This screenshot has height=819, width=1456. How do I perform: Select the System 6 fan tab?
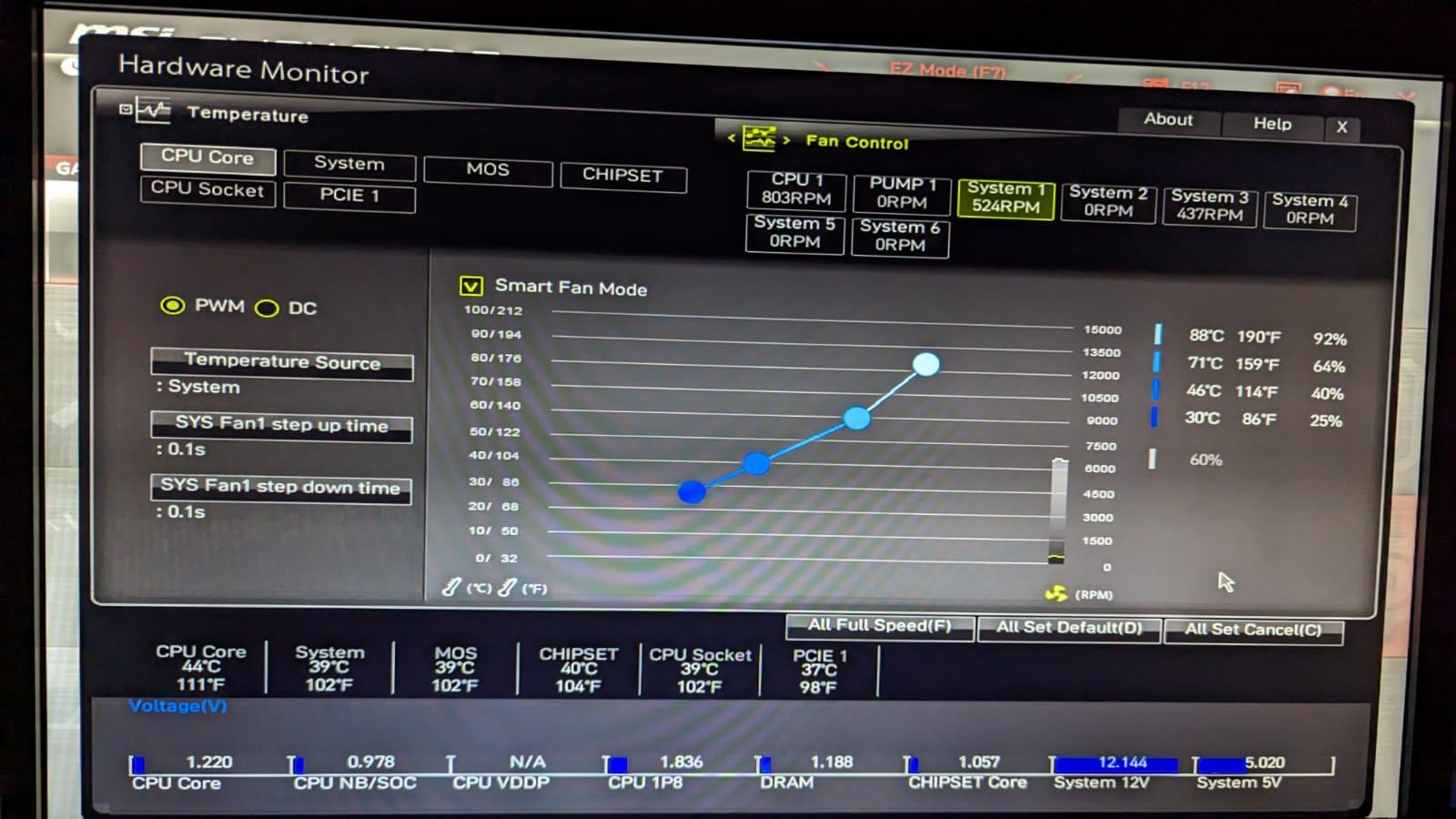click(900, 237)
